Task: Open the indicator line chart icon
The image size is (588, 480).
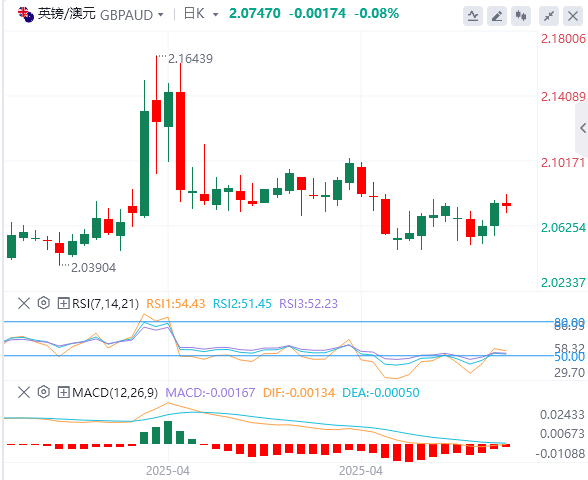Action: tap(472, 16)
